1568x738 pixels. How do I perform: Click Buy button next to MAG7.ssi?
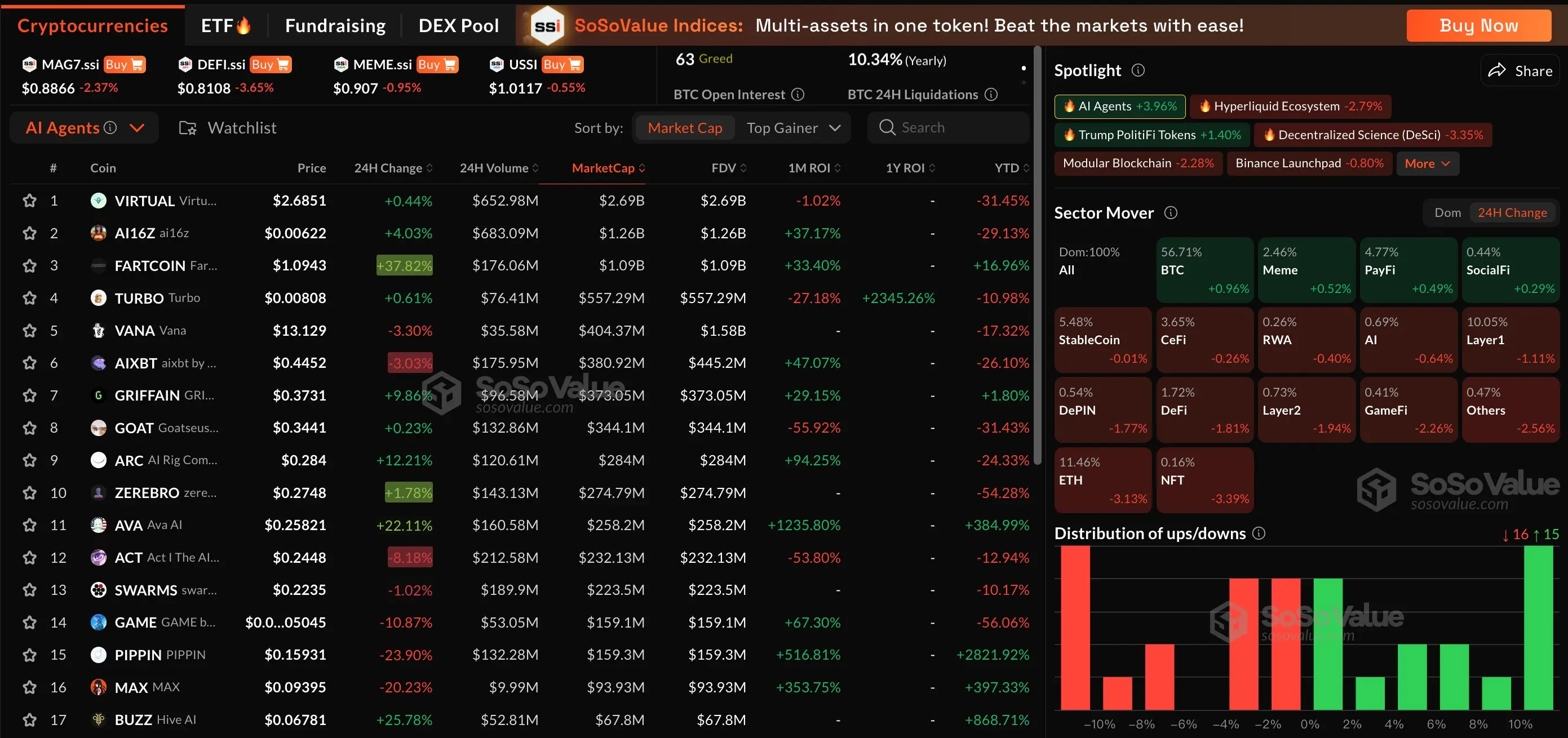click(x=124, y=64)
